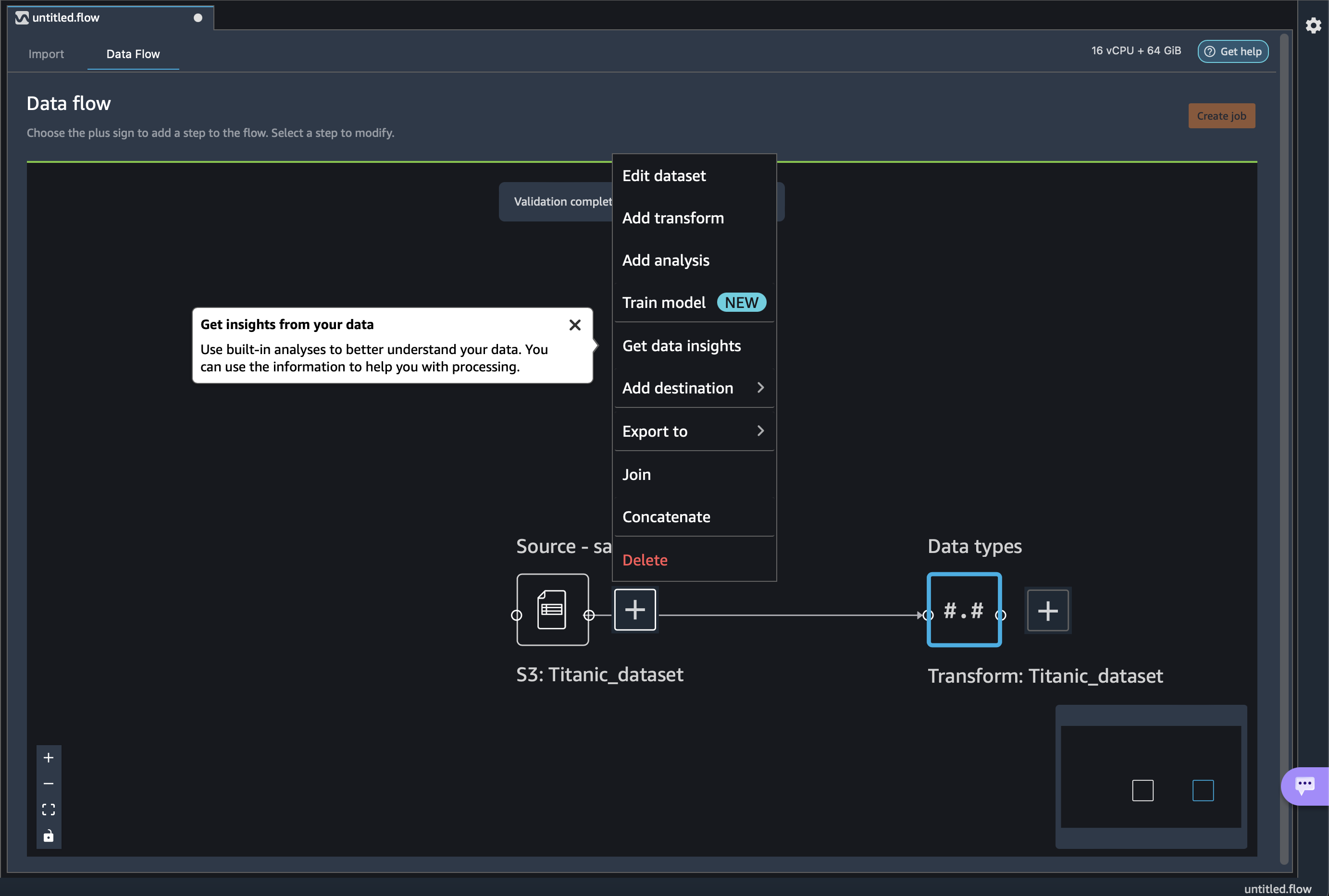The width and height of the screenshot is (1329, 896).
Task: Choose Add transform from context menu
Action: [x=673, y=218]
